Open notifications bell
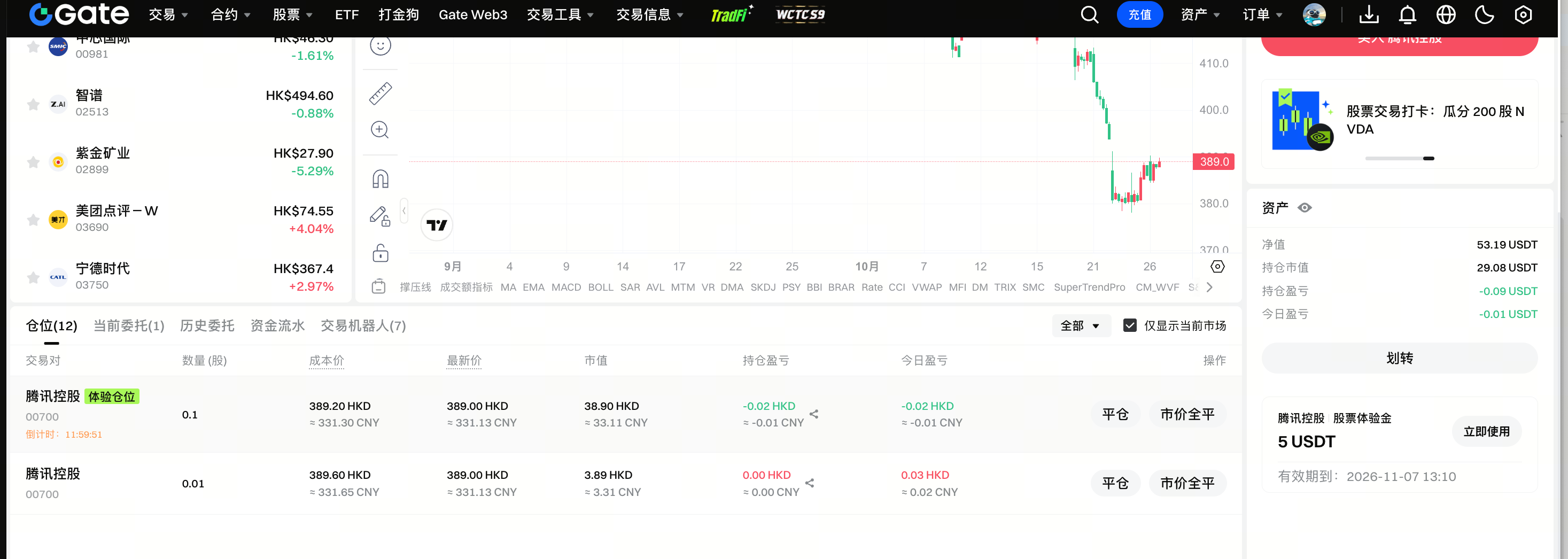The image size is (1568, 559). (1407, 14)
